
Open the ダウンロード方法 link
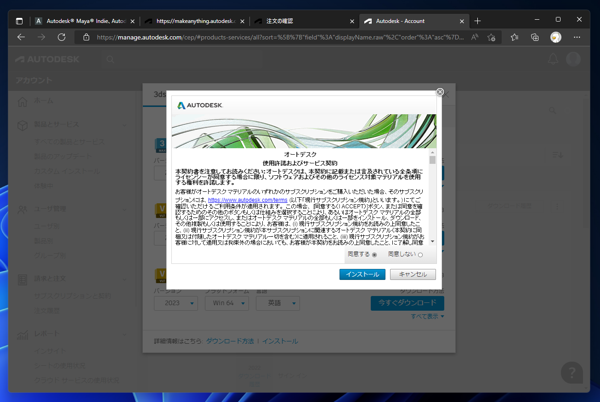pos(230,341)
